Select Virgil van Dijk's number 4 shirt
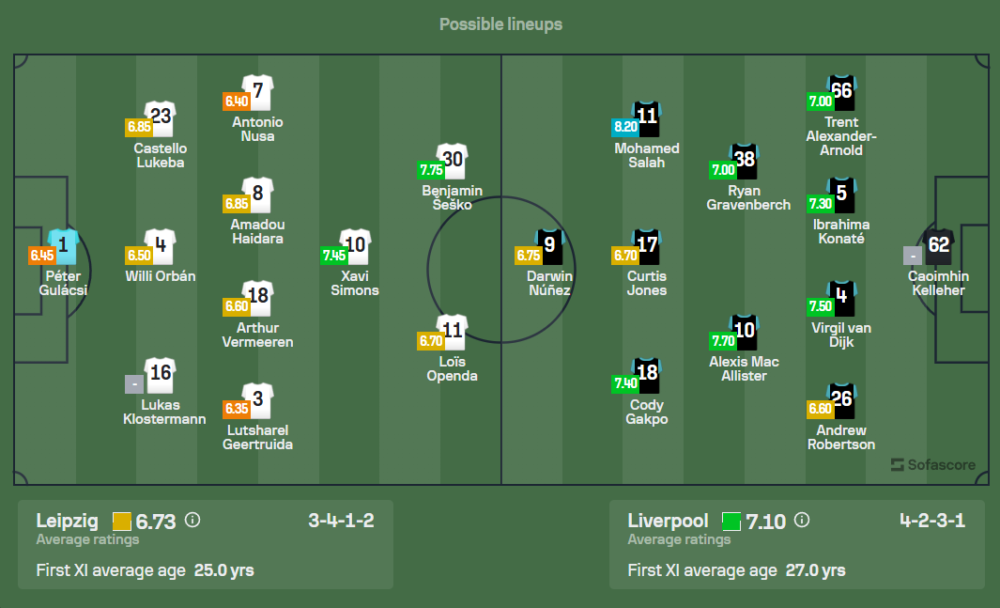 tap(842, 298)
